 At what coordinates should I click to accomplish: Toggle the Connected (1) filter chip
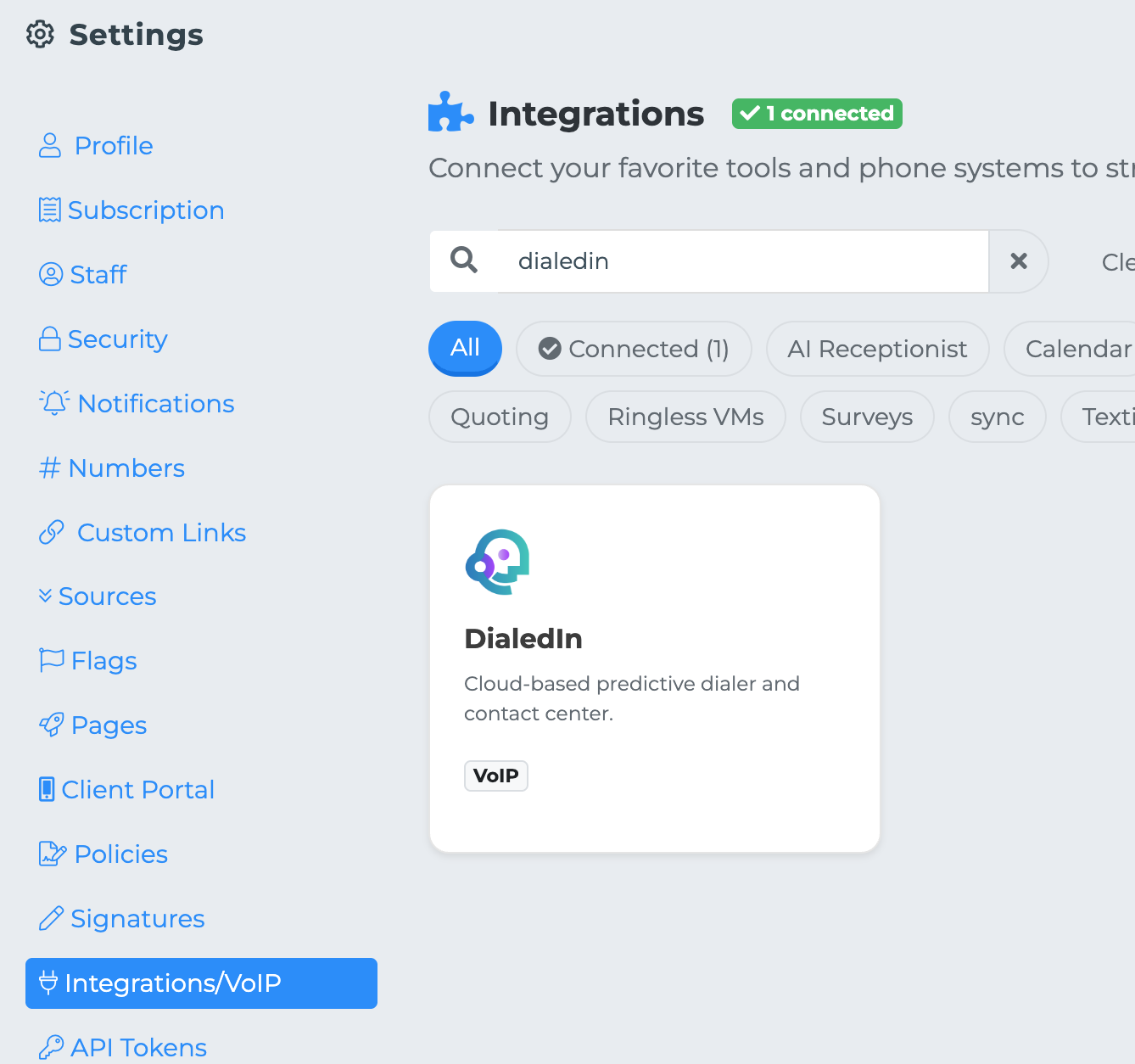click(634, 349)
